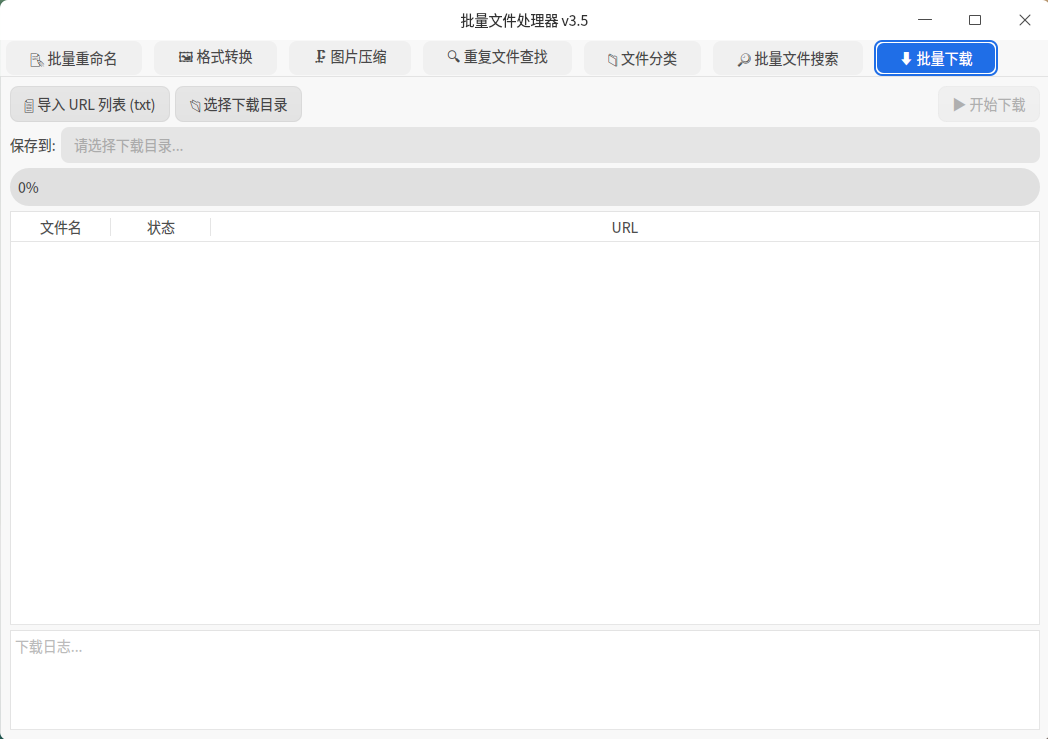Image resolution: width=1048 pixels, height=739 pixels.
Task: Sort by the 文件名 column header
Action: point(61,227)
